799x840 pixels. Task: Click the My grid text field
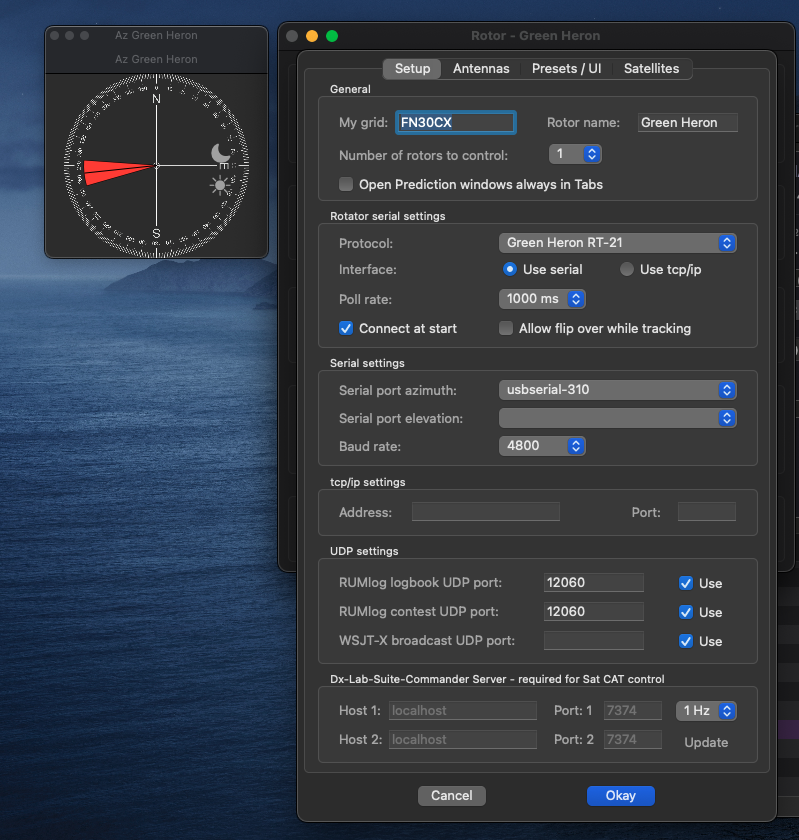pos(456,123)
